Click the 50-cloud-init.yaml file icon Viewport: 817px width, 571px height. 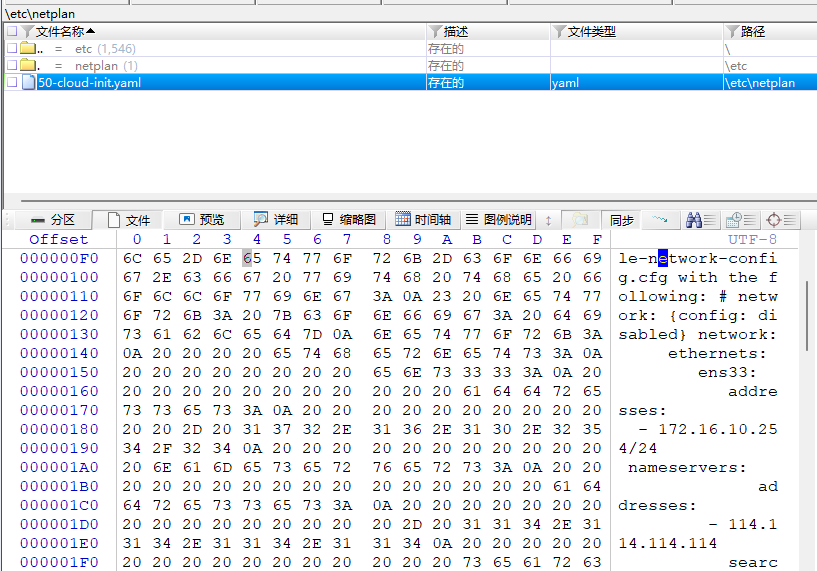click(x=29, y=82)
